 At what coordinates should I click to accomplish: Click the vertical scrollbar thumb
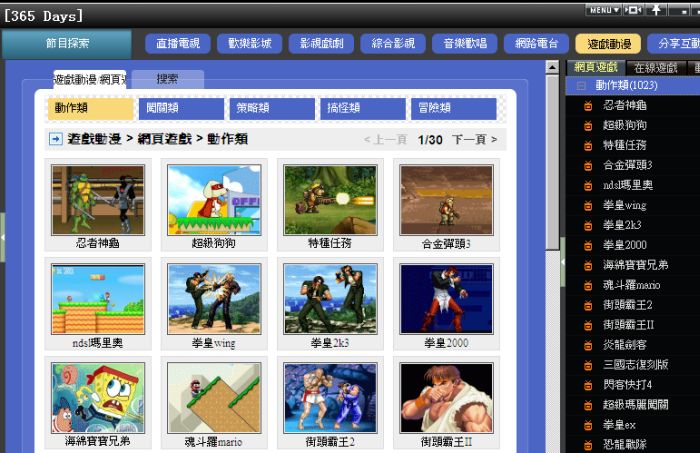552,163
